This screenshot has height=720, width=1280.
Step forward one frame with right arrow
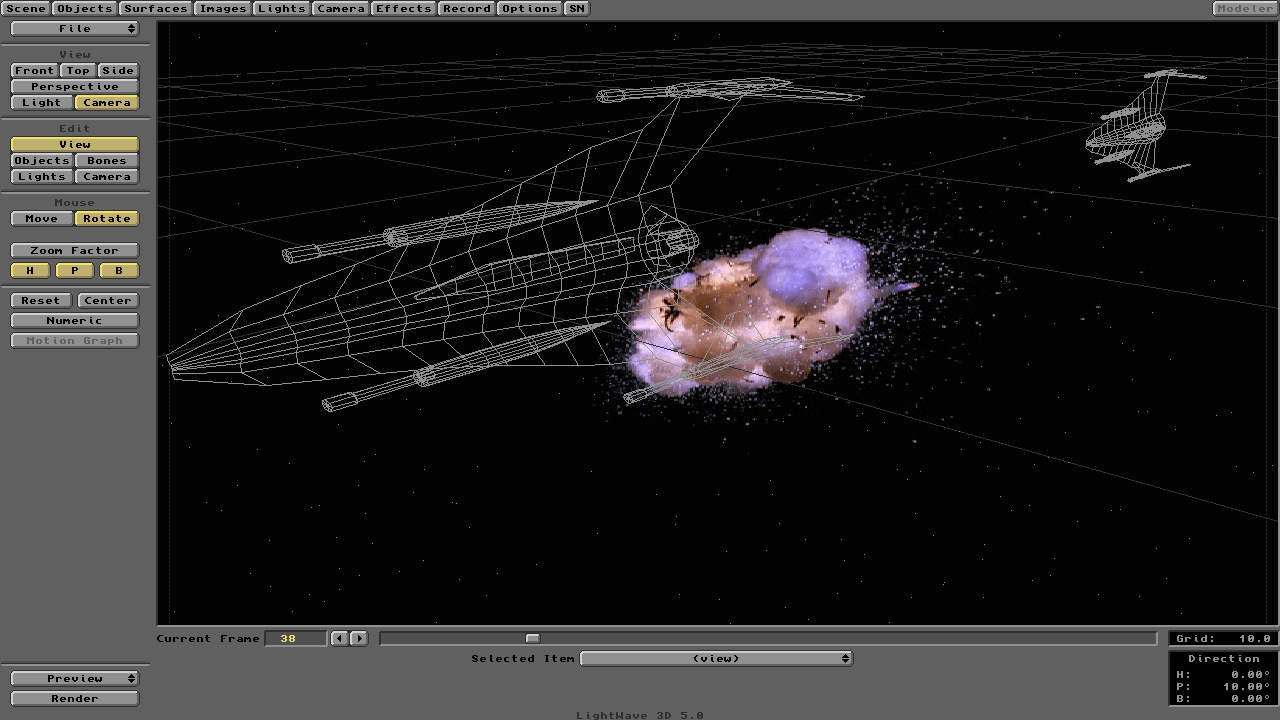tap(359, 638)
